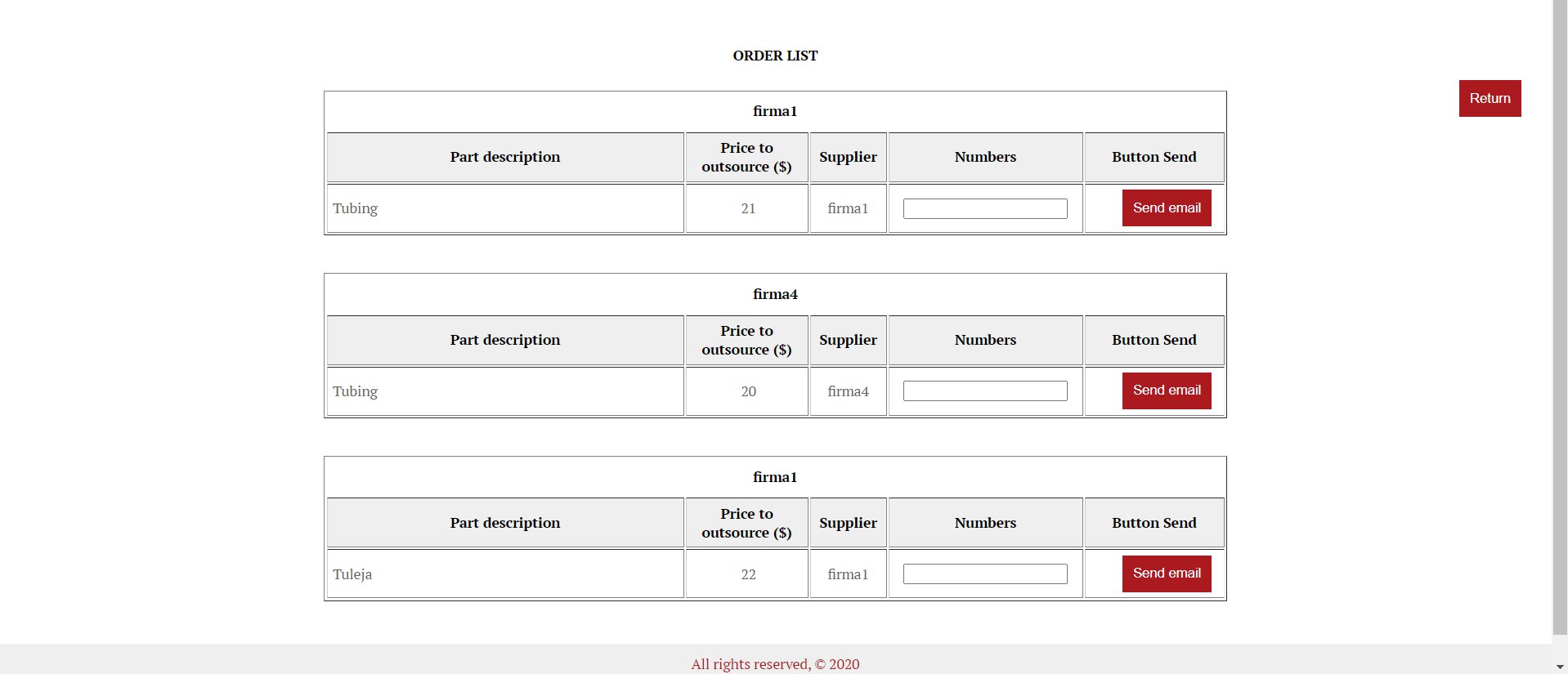Click price cell showing 22

point(747,574)
